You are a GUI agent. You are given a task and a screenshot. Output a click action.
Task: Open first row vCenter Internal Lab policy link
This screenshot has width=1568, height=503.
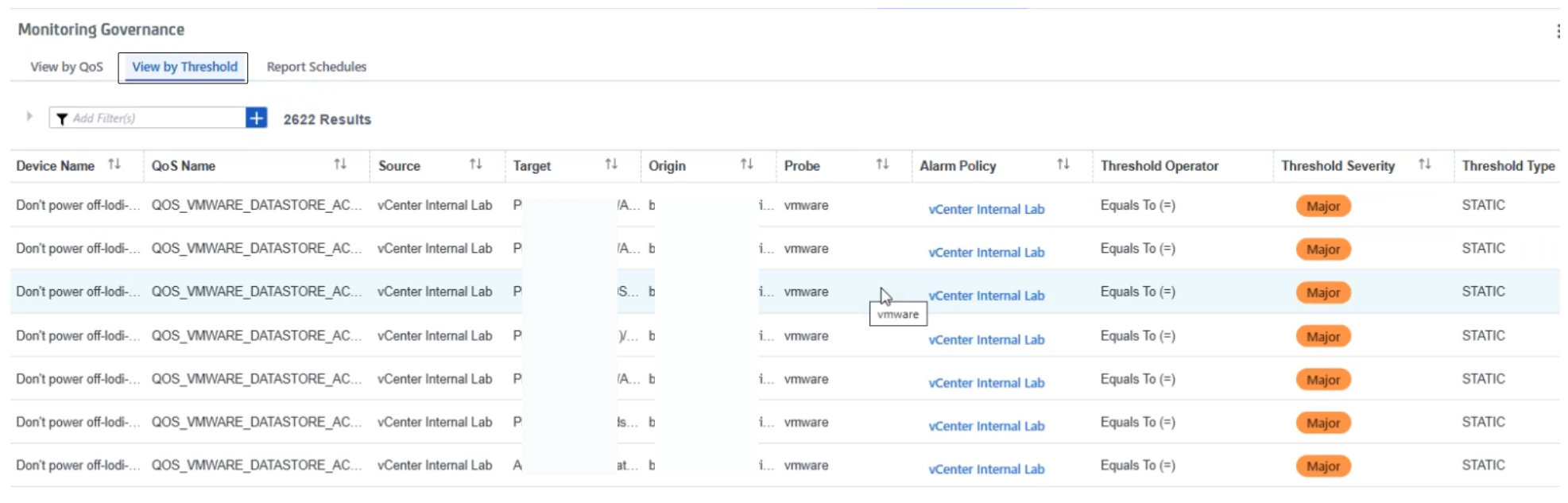click(986, 209)
